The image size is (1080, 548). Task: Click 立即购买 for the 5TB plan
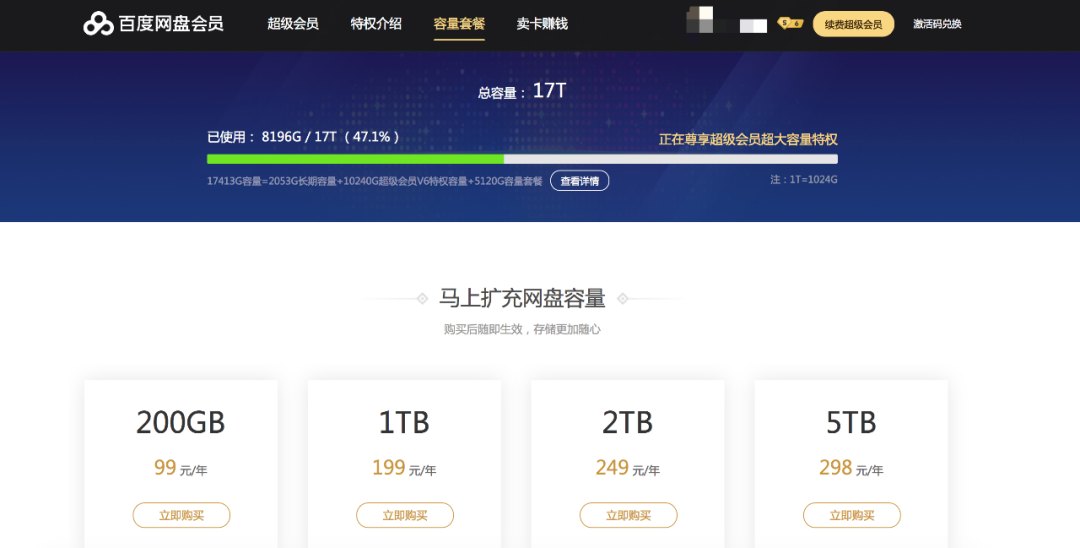click(x=852, y=515)
